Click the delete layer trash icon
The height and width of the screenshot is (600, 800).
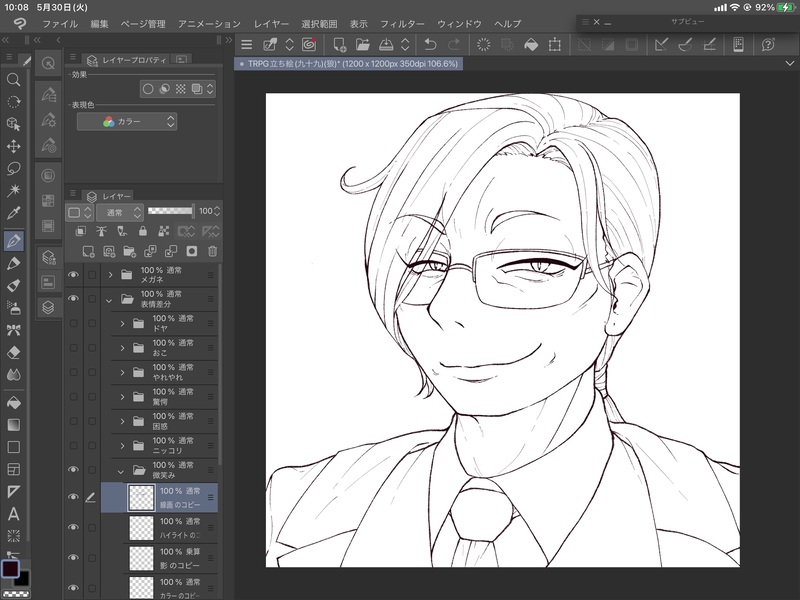click(x=211, y=251)
